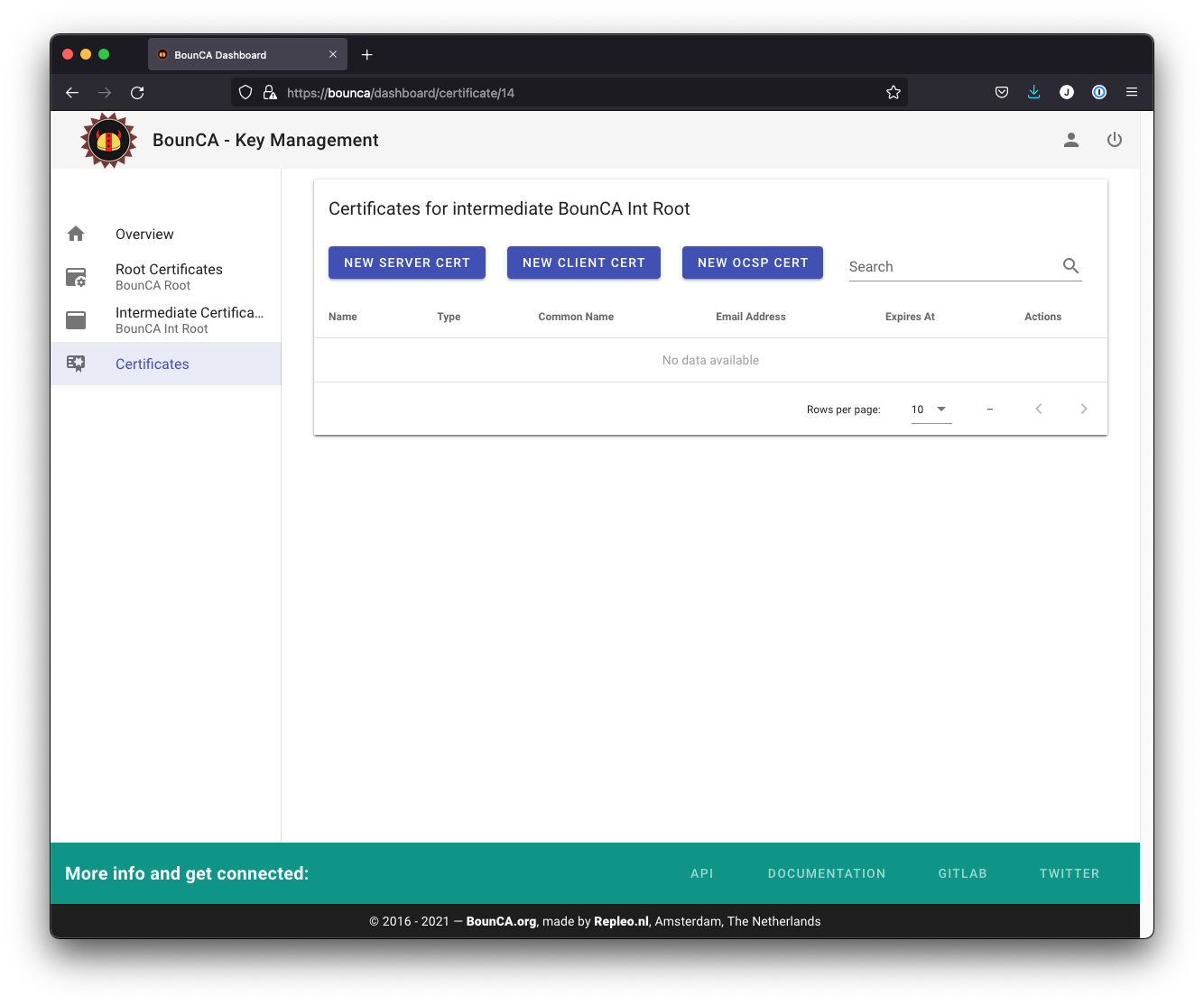Open the user account profile icon

tap(1071, 140)
